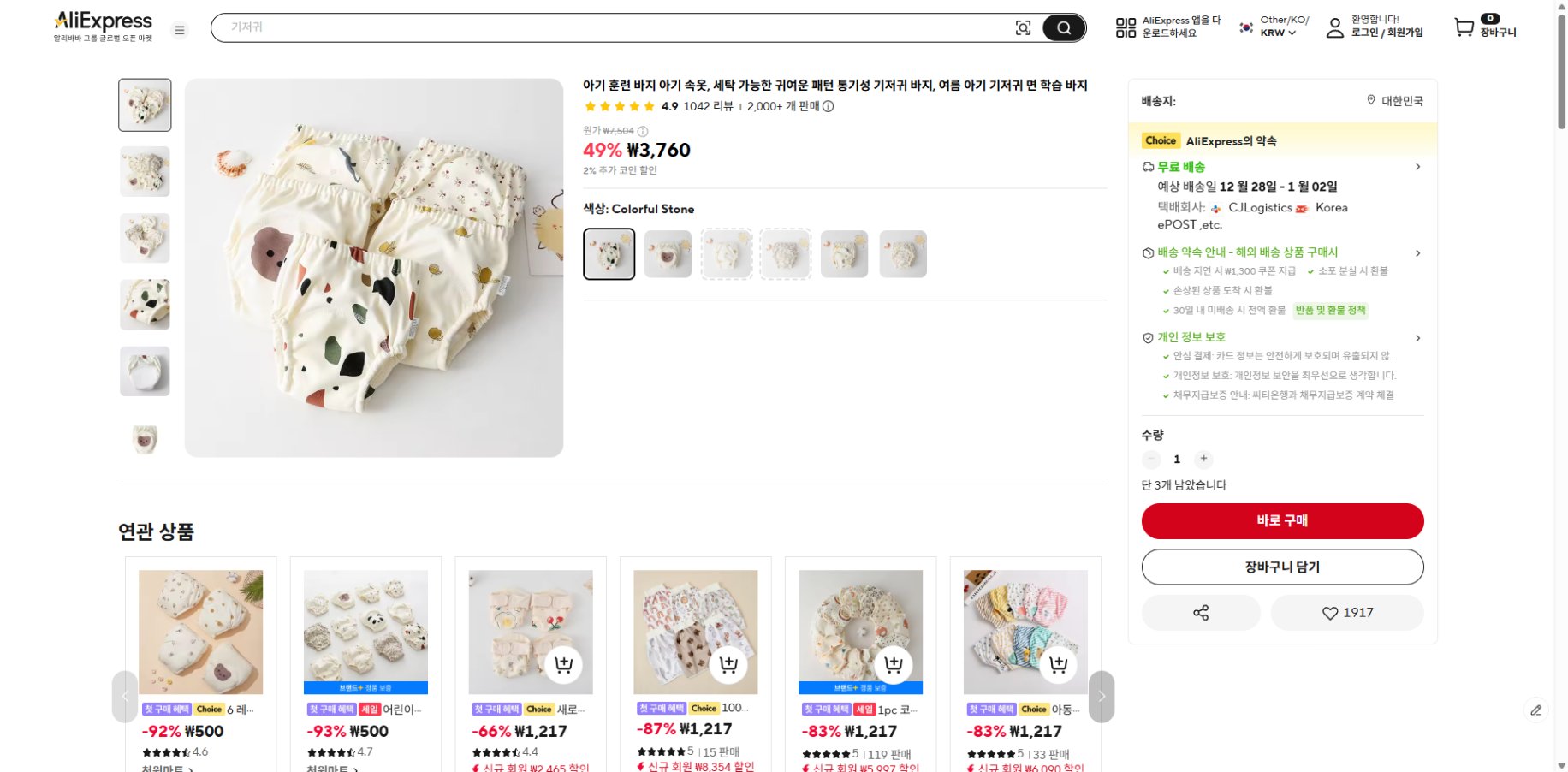Click login / sign up link
1568x772 pixels.
coord(1387,33)
